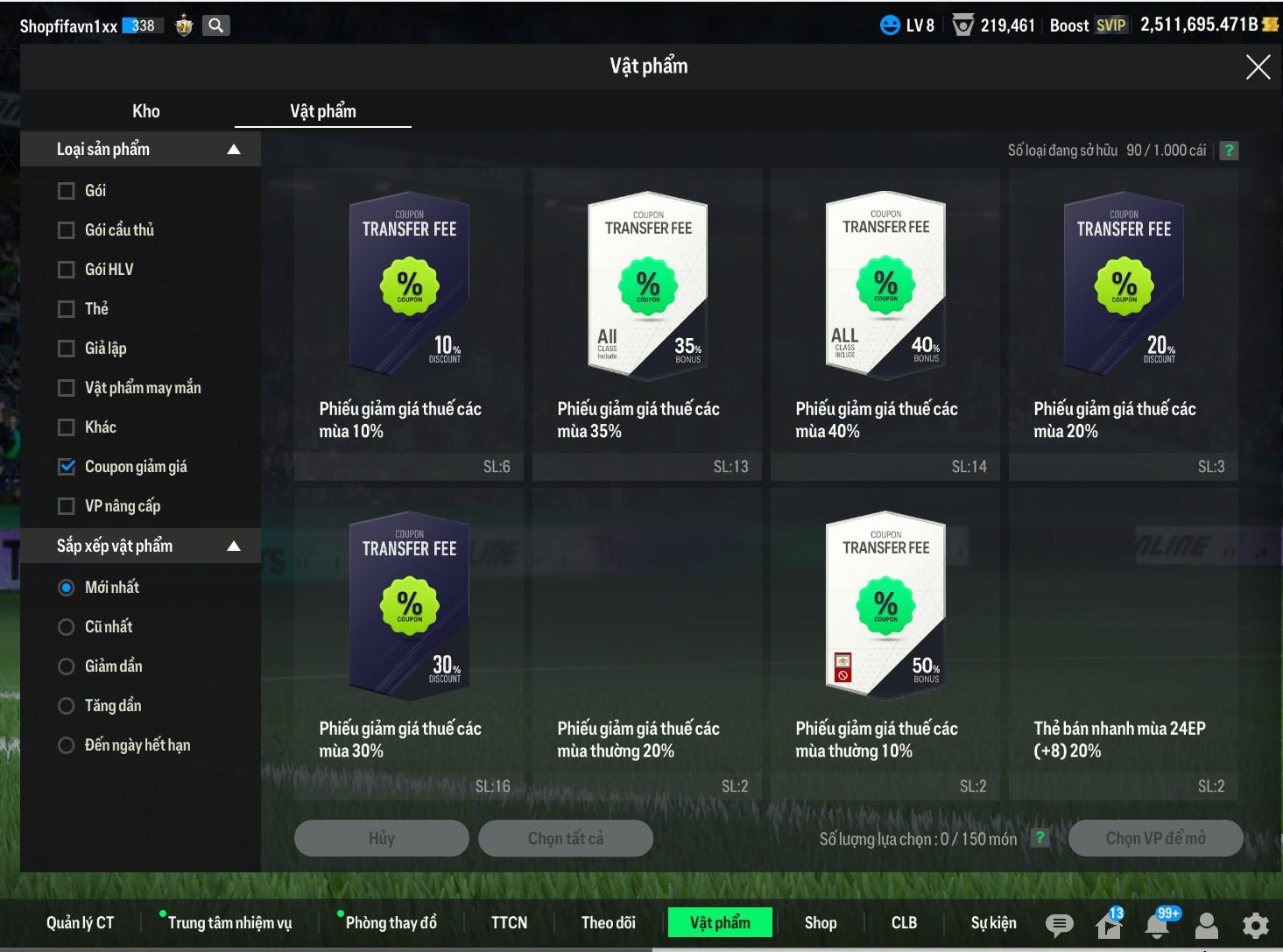The image size is (1283, 952).
Task: Click the 338 rating badge
Action: [x=143, y=25]
